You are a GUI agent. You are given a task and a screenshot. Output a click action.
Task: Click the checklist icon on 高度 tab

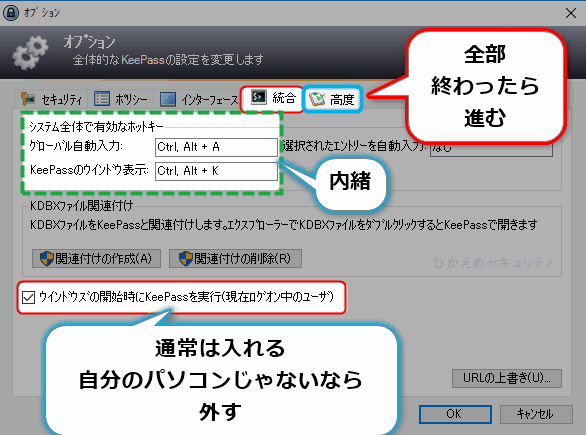[317, 99]
